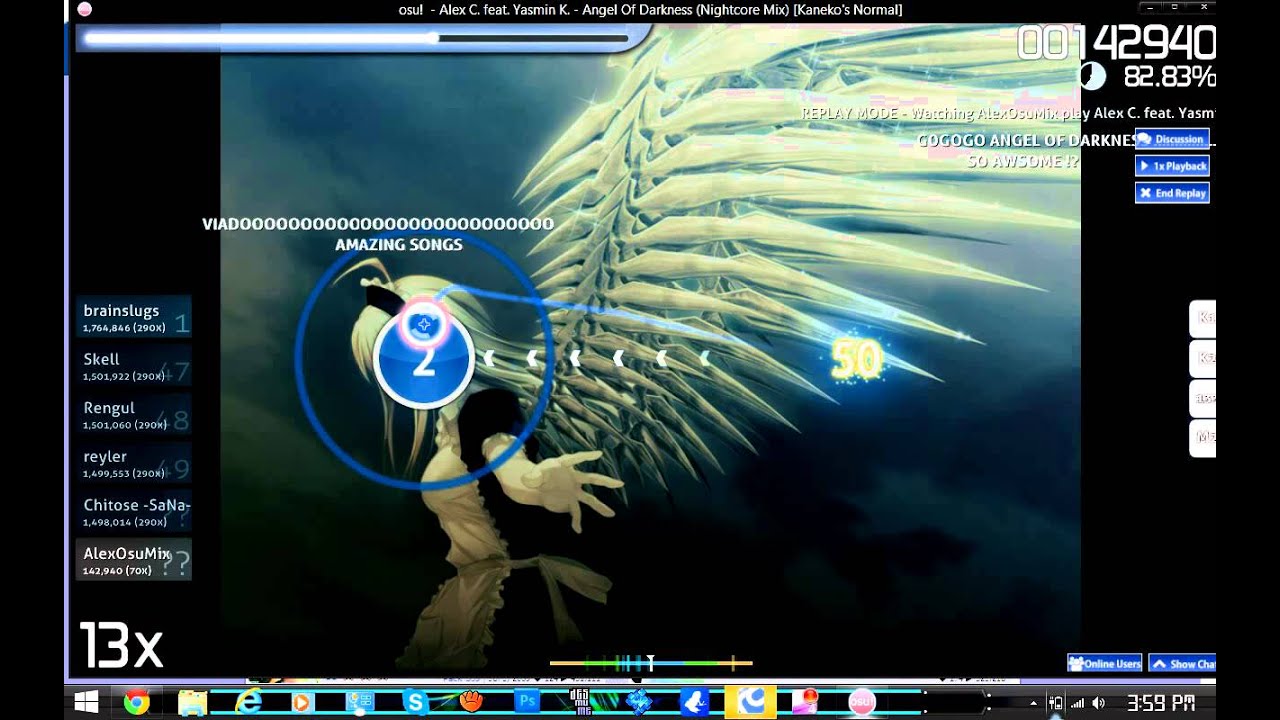Seek using the song progress bar

[x=356, y=39]
